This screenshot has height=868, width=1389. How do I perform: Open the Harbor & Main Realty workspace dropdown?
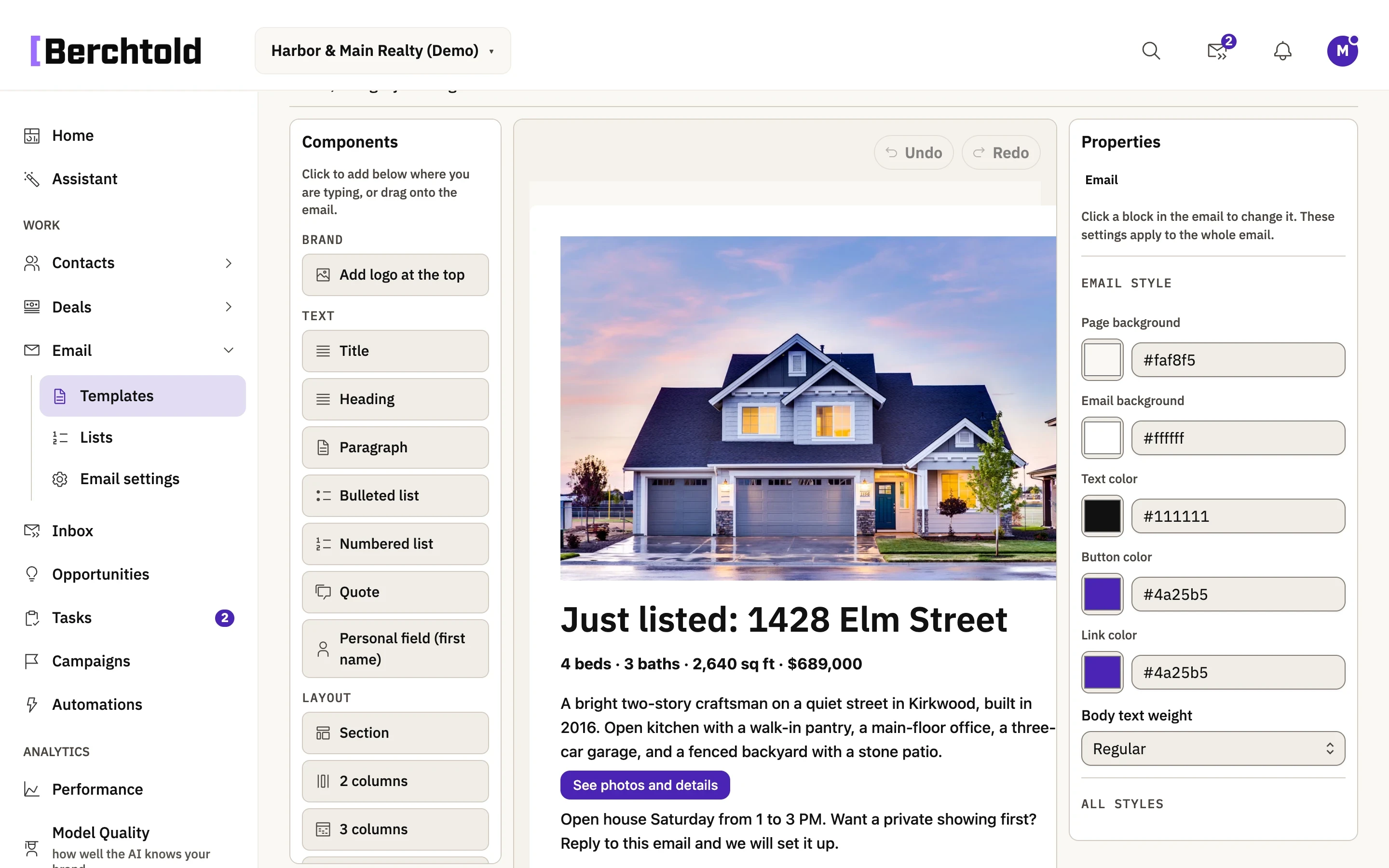383,51
